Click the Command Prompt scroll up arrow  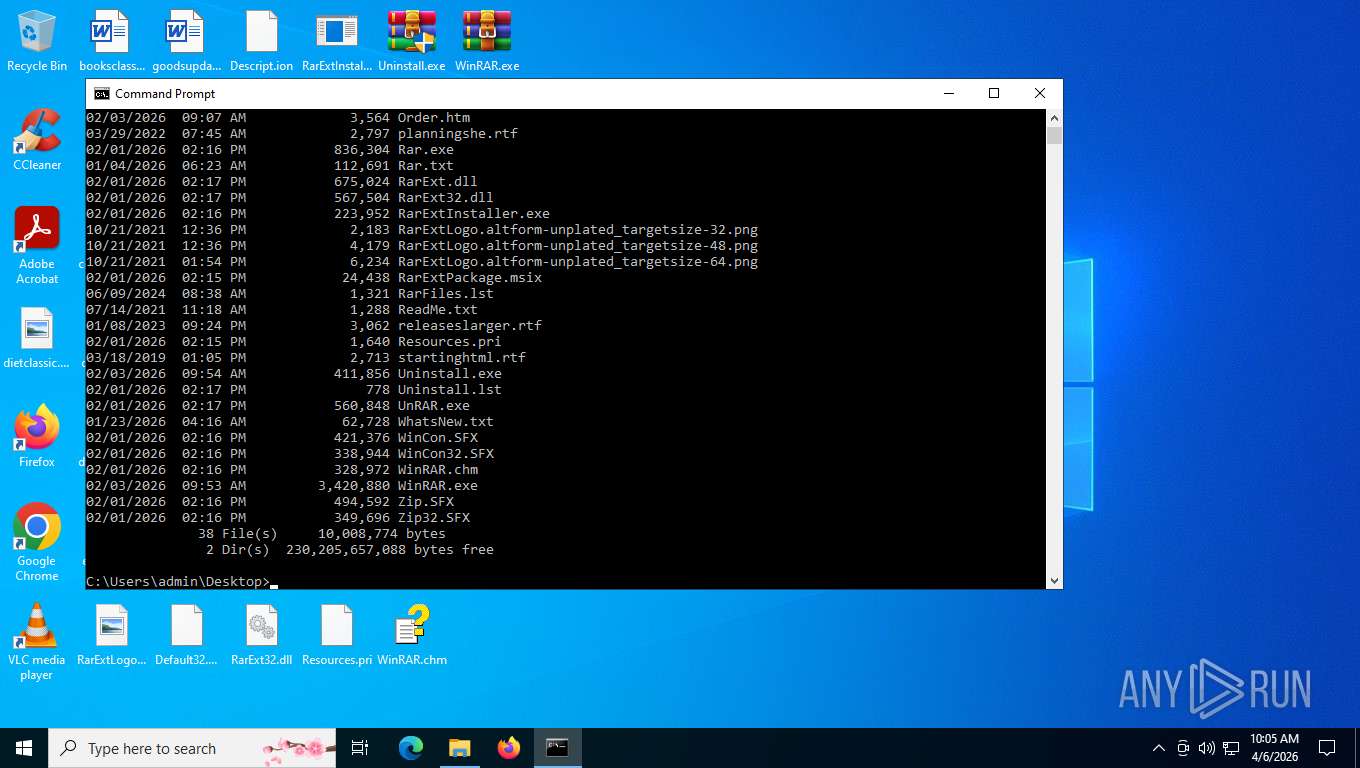[x=1054, y=117]
